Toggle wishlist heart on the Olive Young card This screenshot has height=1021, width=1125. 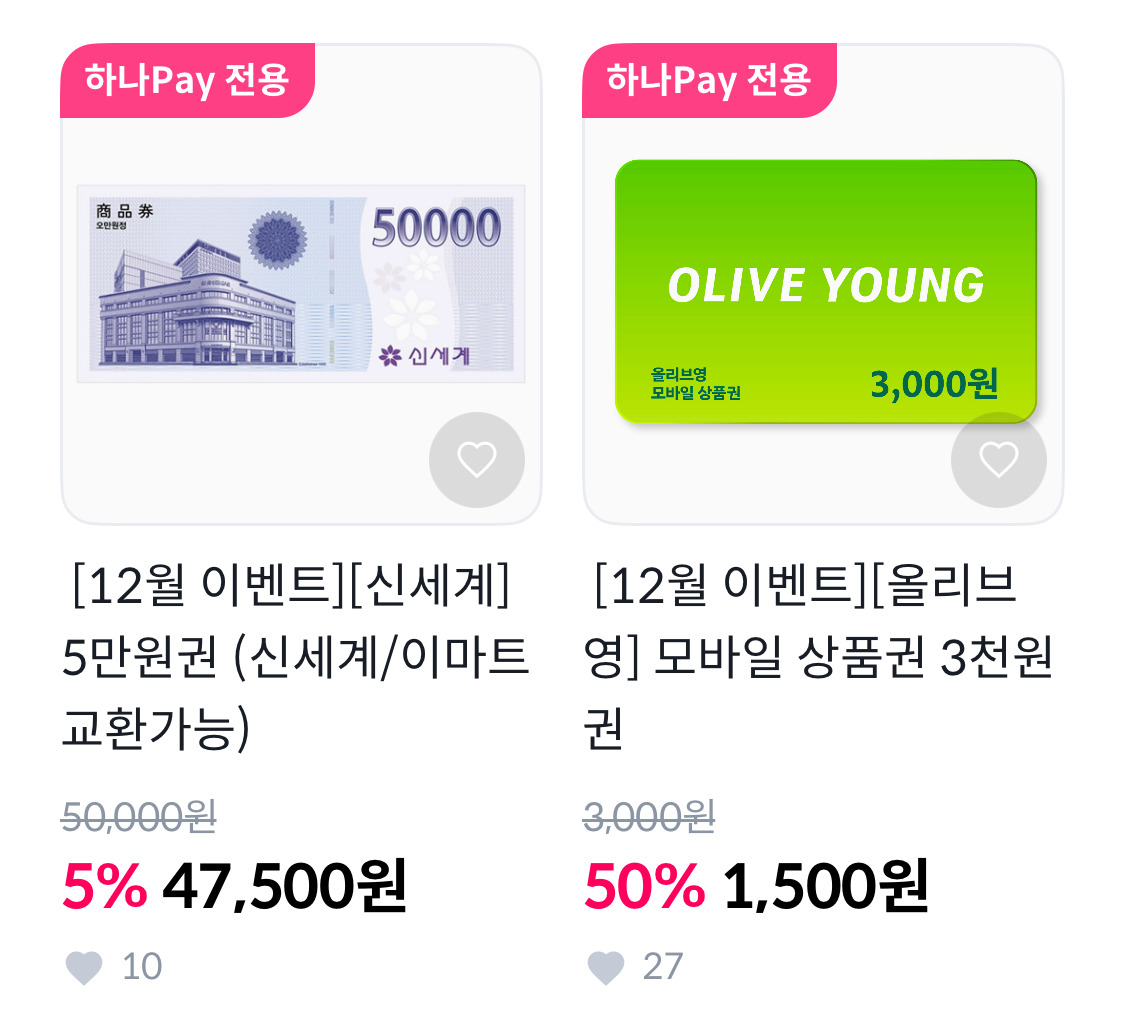(x=998, y=460)
